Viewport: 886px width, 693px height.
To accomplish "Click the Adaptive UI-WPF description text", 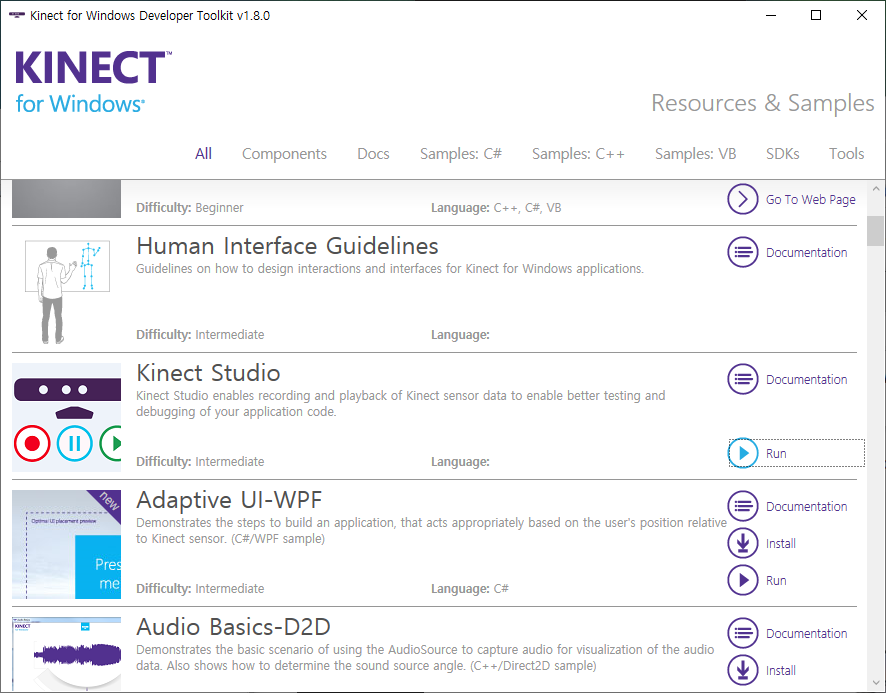I will [431, 530].
